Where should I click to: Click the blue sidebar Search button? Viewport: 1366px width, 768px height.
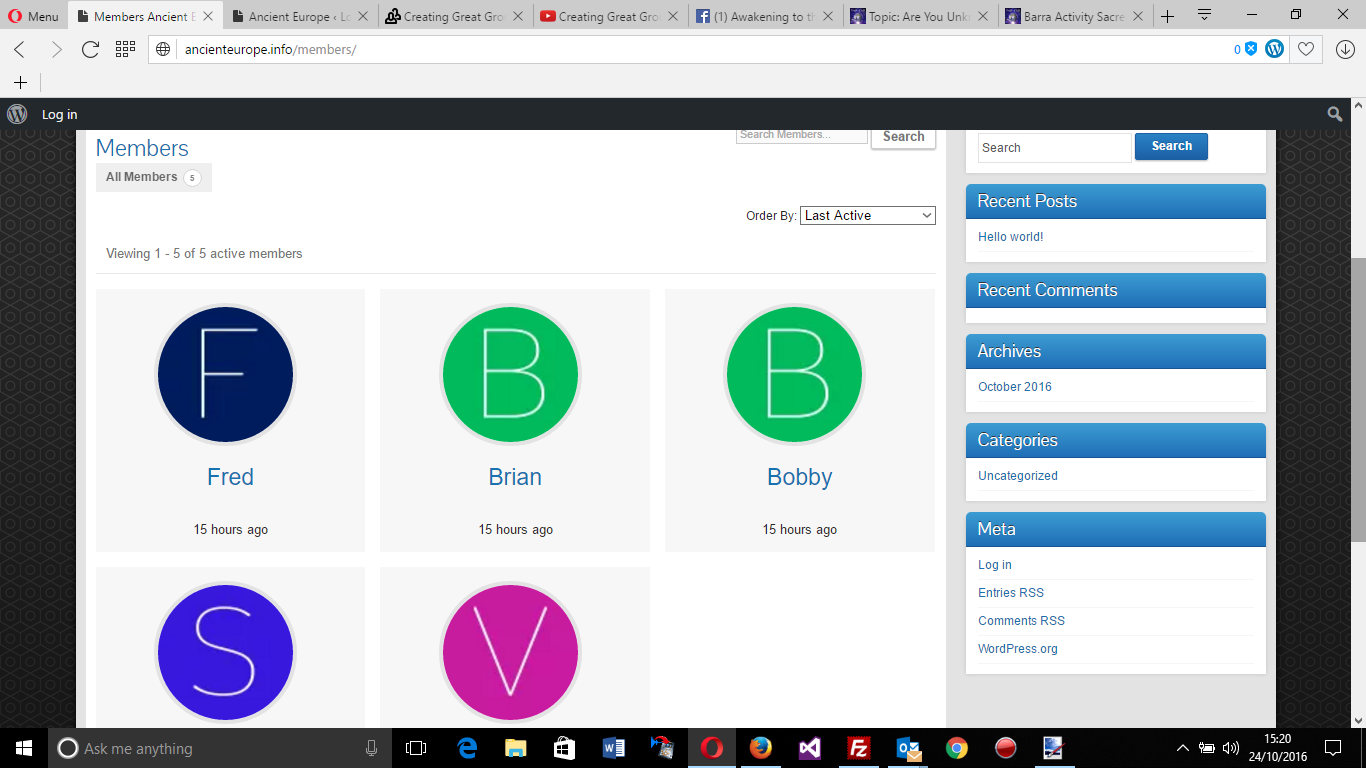click(x=1171, y=146)
